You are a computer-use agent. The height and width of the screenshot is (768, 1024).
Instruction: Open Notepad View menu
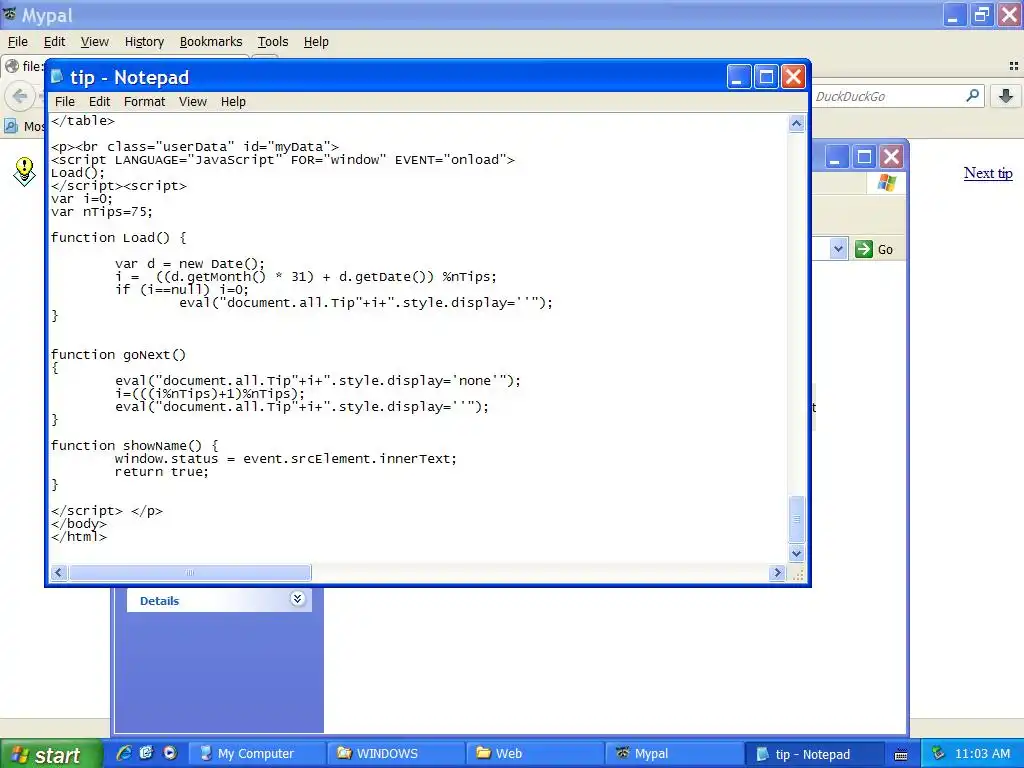(193, 102)
